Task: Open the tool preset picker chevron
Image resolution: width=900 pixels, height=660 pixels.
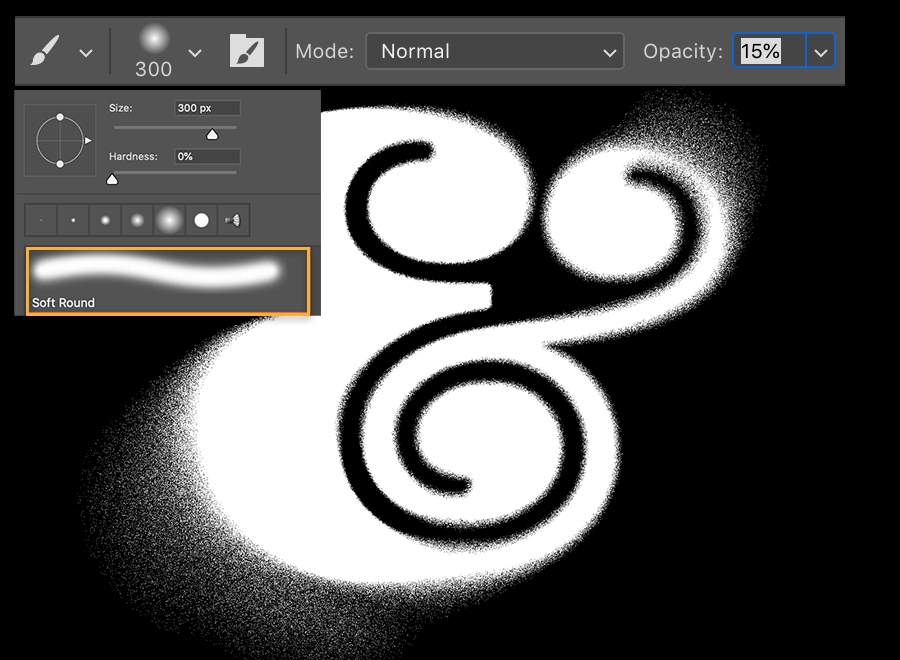Action: coord(86,53)
